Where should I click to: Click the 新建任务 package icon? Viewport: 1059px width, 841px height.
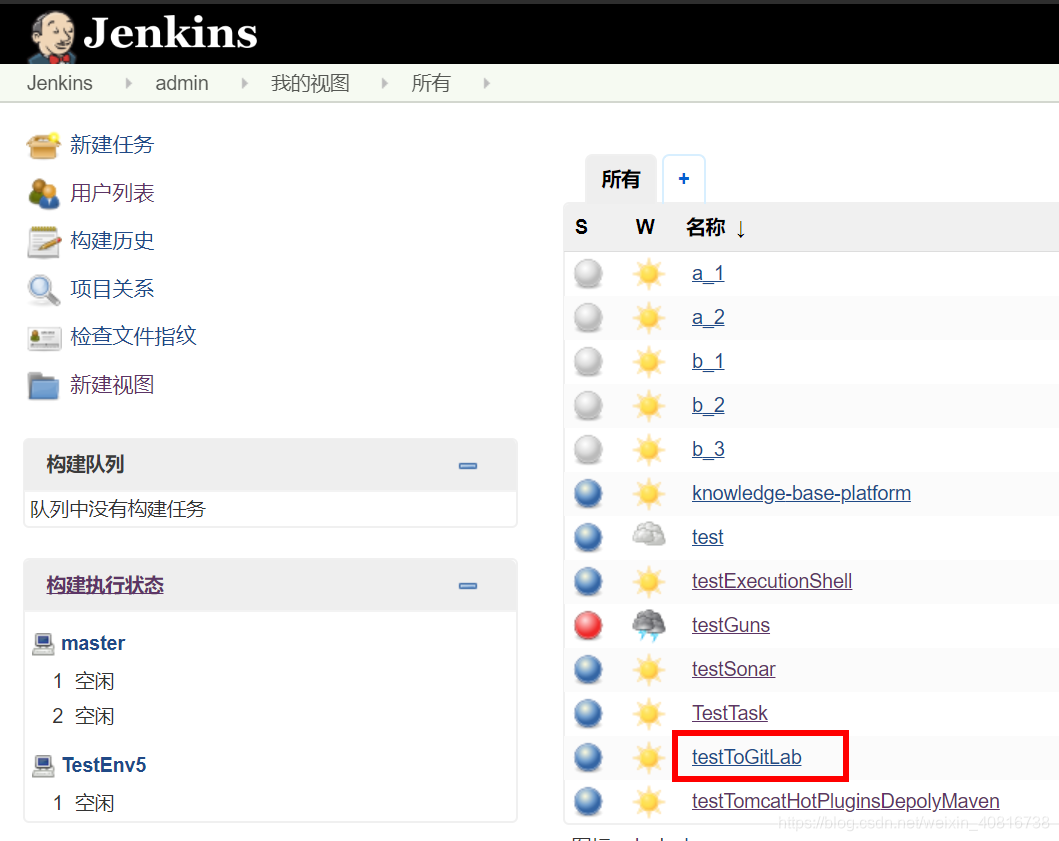pos(44,145)
